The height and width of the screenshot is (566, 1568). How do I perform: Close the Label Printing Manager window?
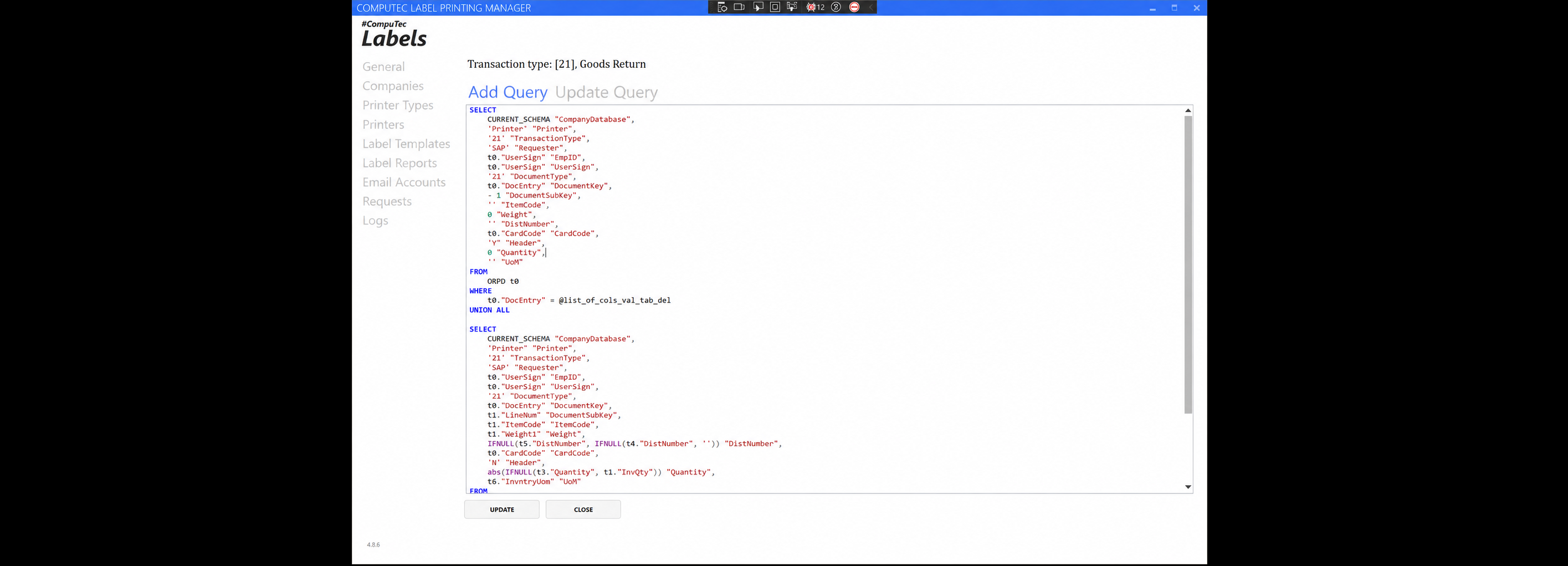[x=1196, y=8]
